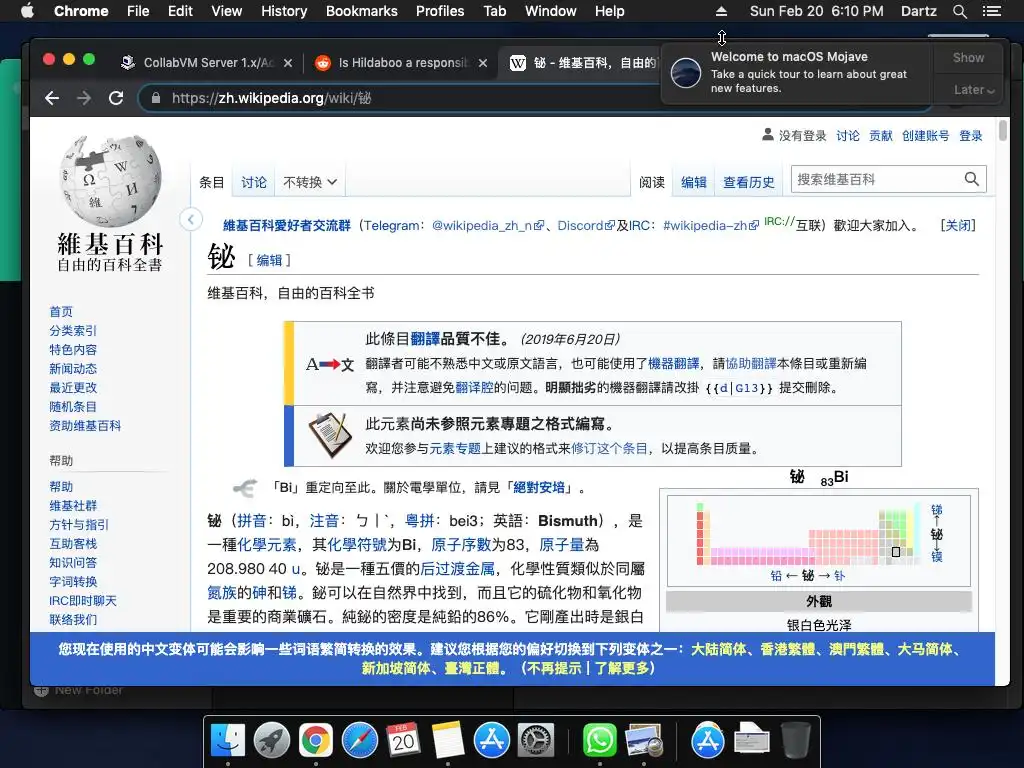Reload the page with refresh icon
Viewport: 1024px width, 768px height.
116,98
